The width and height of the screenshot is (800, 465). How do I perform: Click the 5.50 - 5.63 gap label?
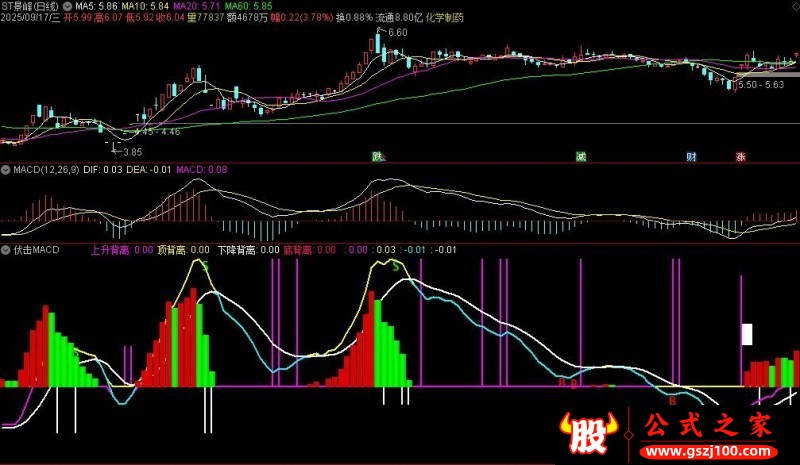pyautogui.click(x=761, y=85)
